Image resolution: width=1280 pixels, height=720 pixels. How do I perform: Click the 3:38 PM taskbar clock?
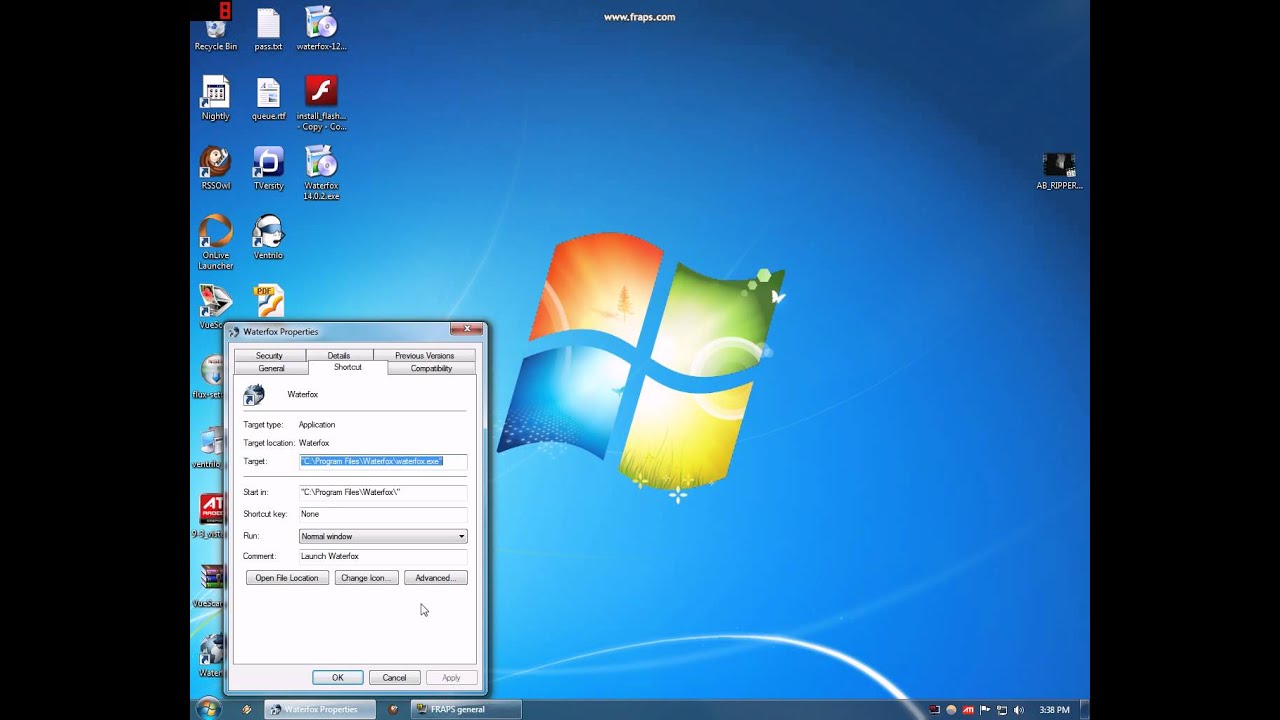1054,710
